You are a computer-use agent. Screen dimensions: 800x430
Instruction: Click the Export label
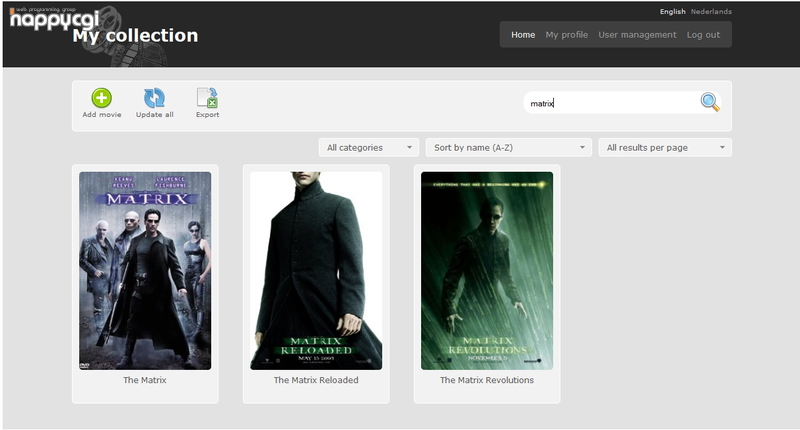(x=208, y=115)
